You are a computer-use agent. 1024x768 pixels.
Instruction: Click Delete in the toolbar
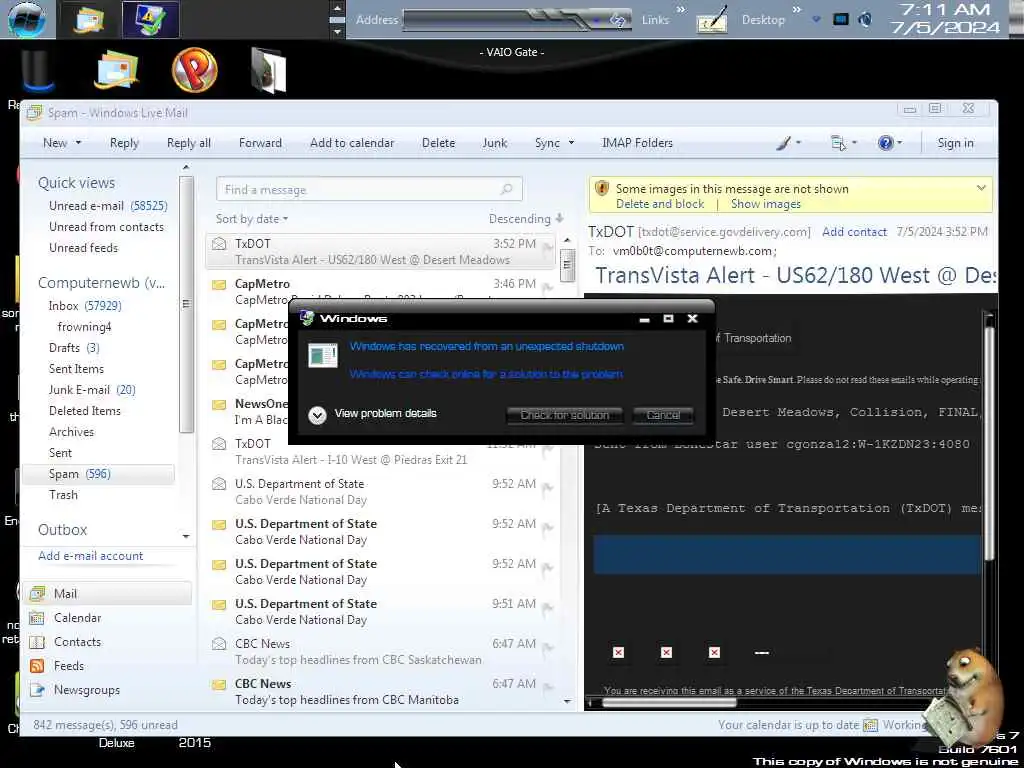click(438, 143)
